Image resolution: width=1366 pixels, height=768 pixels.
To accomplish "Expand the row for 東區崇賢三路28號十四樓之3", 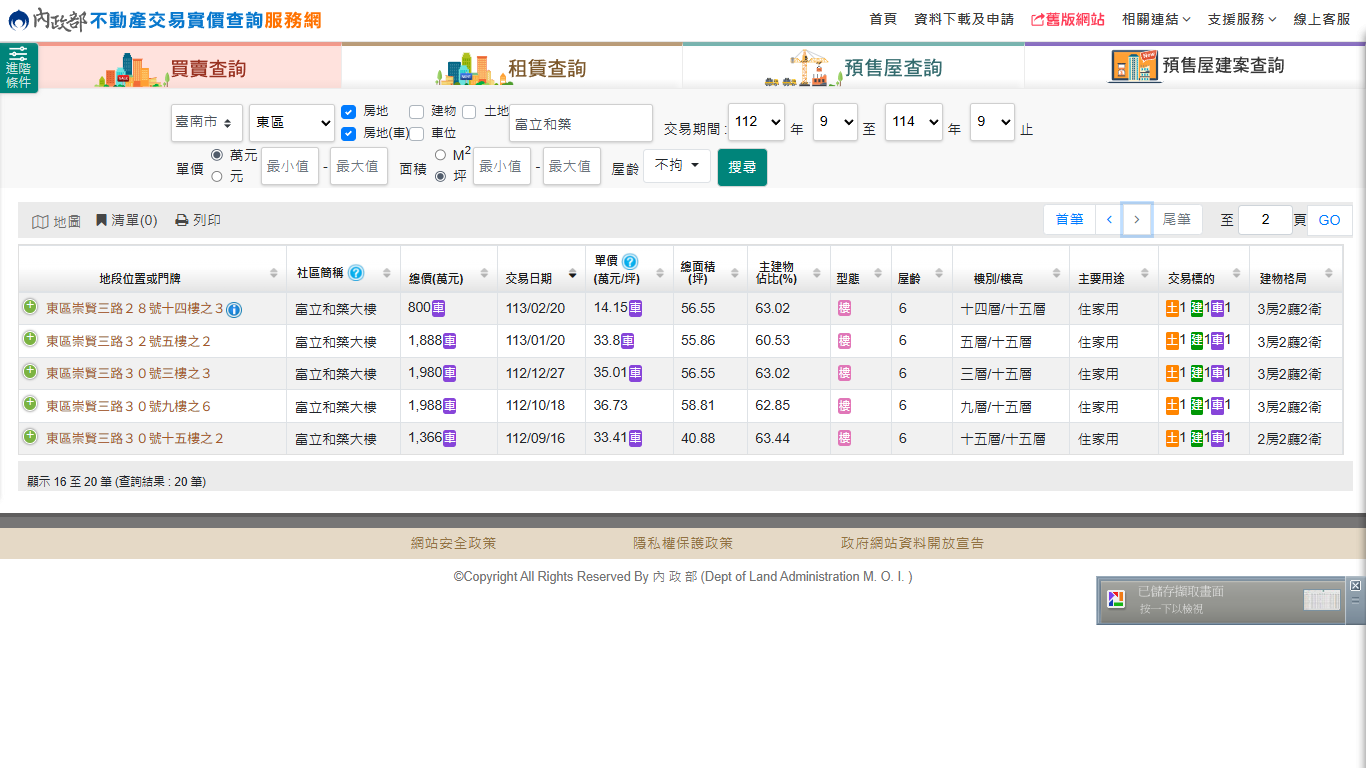I will pos(30,308).
